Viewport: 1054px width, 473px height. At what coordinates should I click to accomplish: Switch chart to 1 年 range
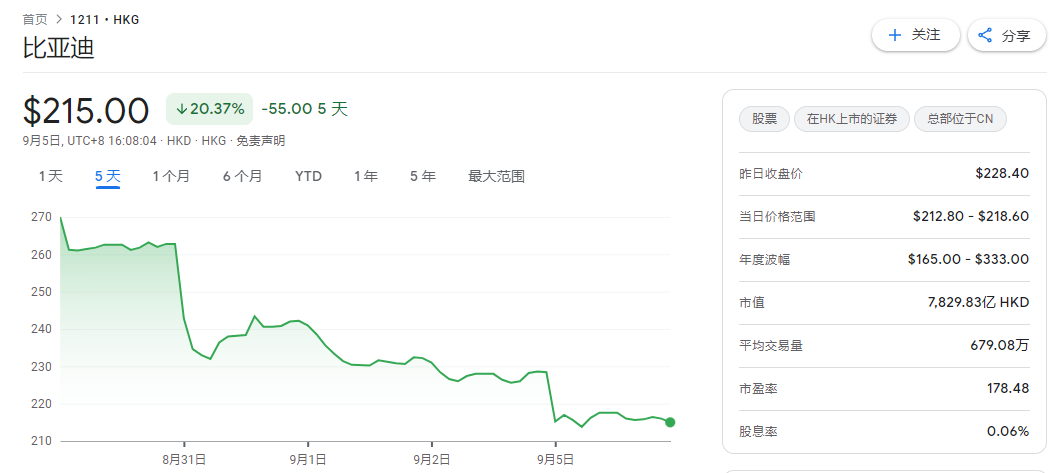366,177
